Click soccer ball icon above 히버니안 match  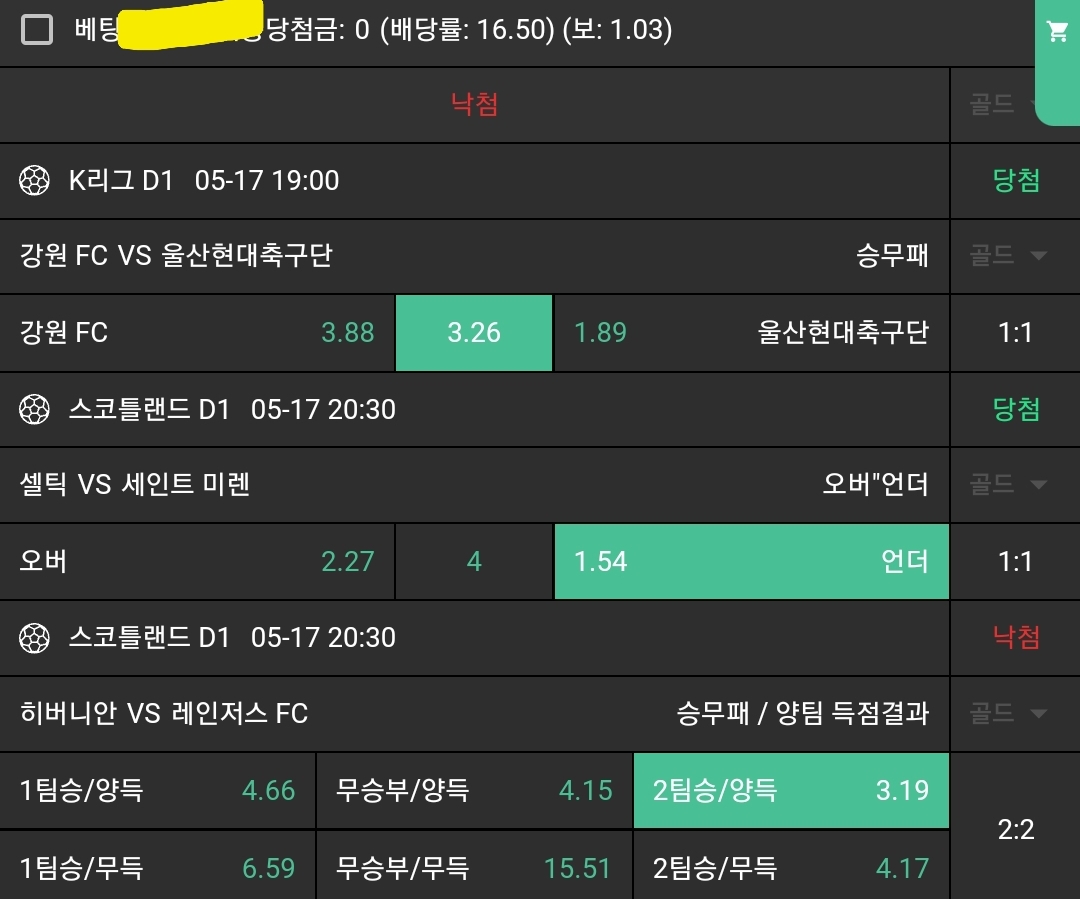pyautogui.click(x=35, y=637)
